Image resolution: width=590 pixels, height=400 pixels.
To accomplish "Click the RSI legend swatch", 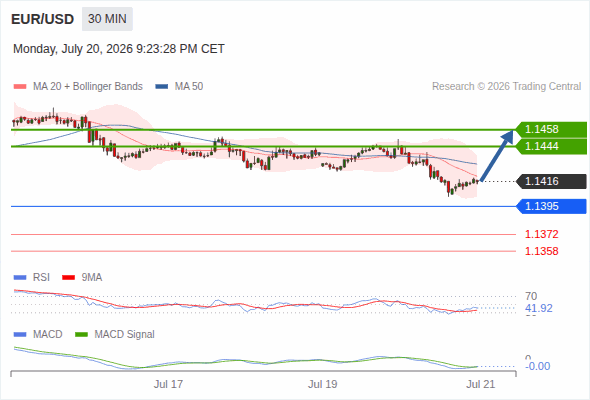I will (x=20, y=278).
